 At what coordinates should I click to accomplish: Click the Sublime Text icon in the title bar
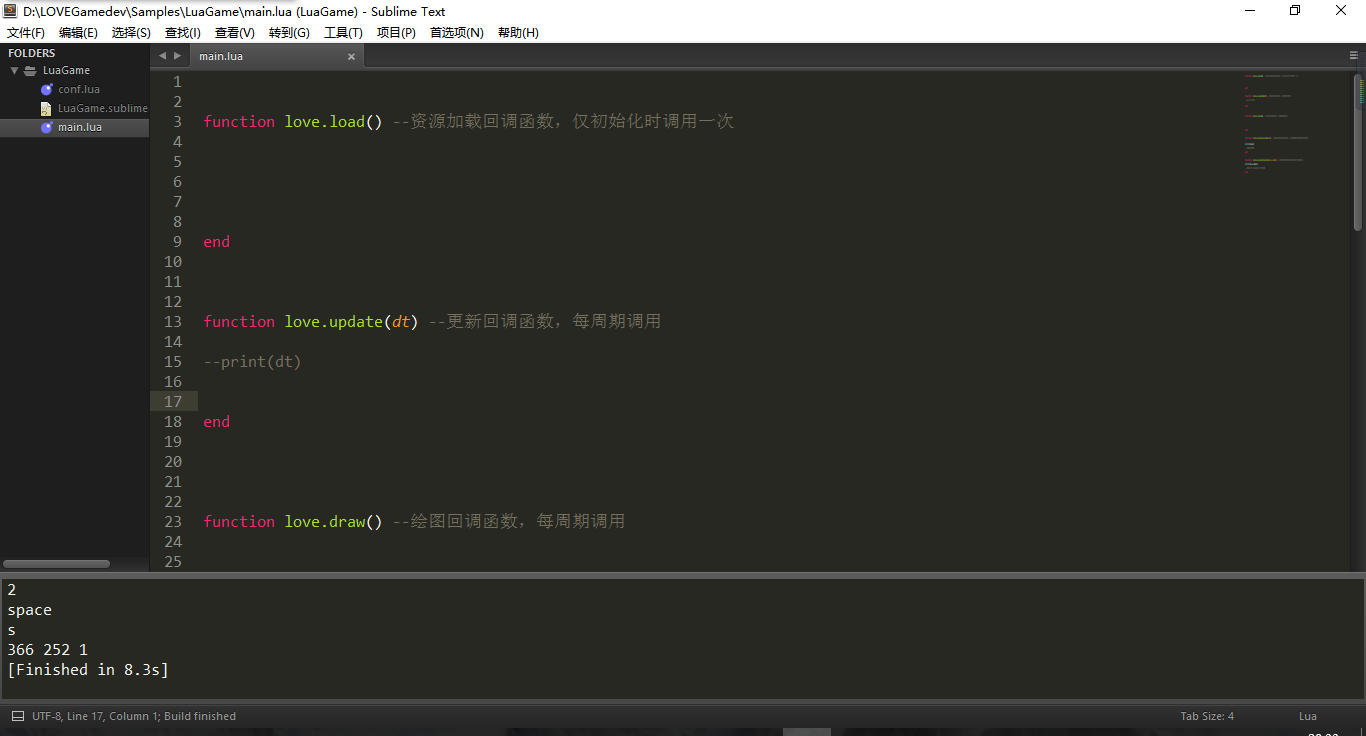pyautogui.click(x=11, y=11)
